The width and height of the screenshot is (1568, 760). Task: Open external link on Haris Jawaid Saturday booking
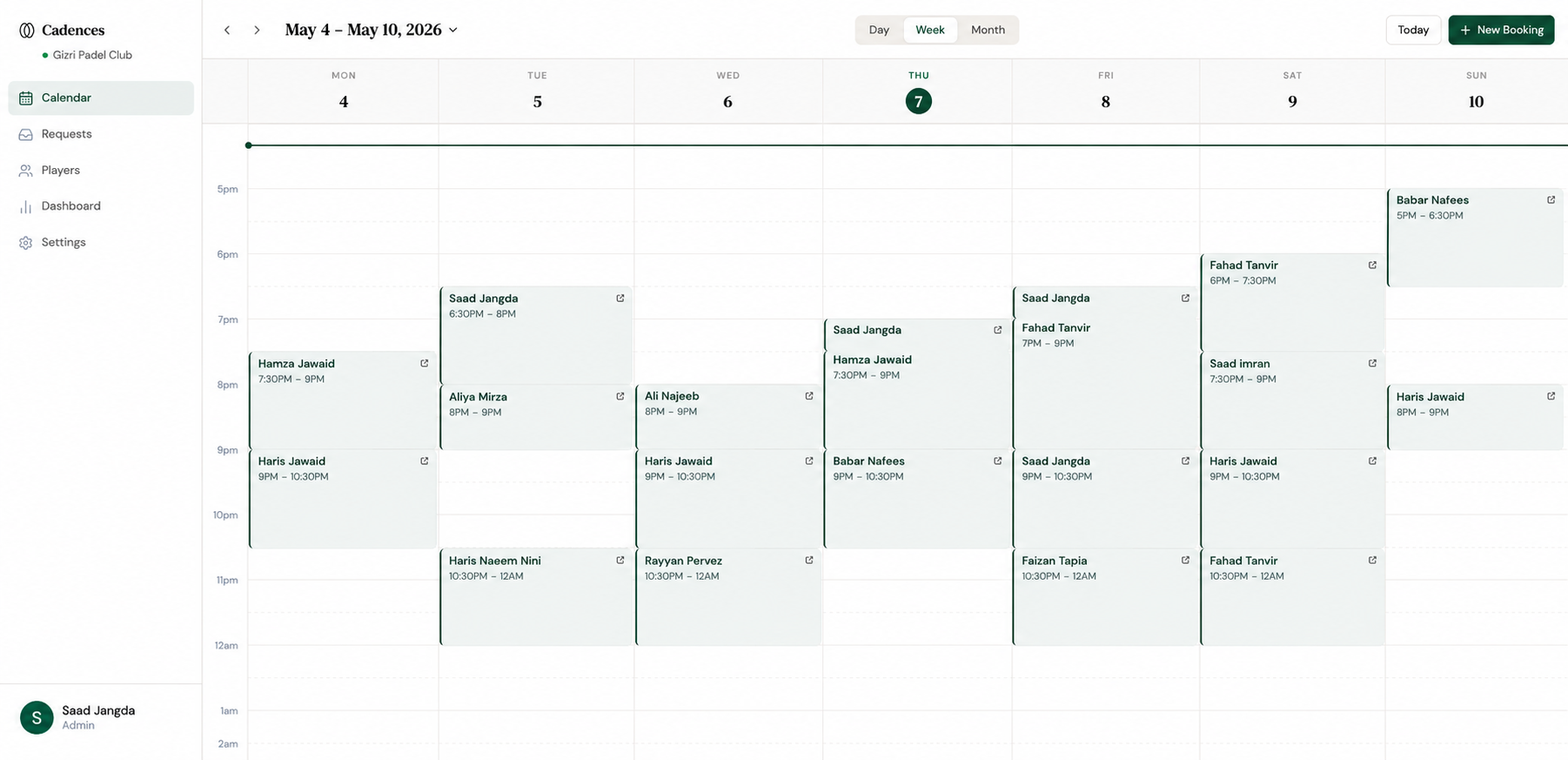pos(1372,461)
